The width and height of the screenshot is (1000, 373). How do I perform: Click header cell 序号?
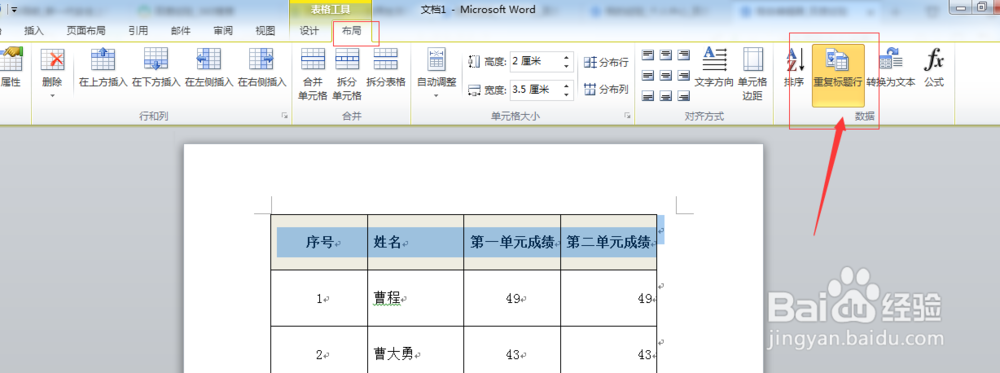[319, 242]
